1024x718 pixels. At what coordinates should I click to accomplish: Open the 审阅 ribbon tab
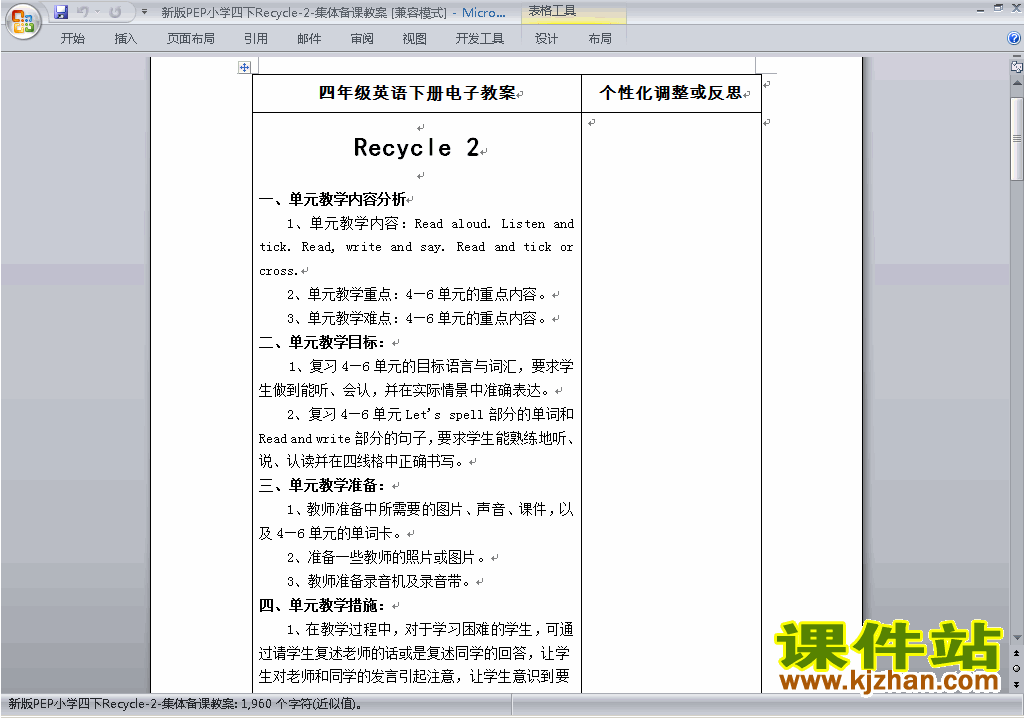click(362, 39)
